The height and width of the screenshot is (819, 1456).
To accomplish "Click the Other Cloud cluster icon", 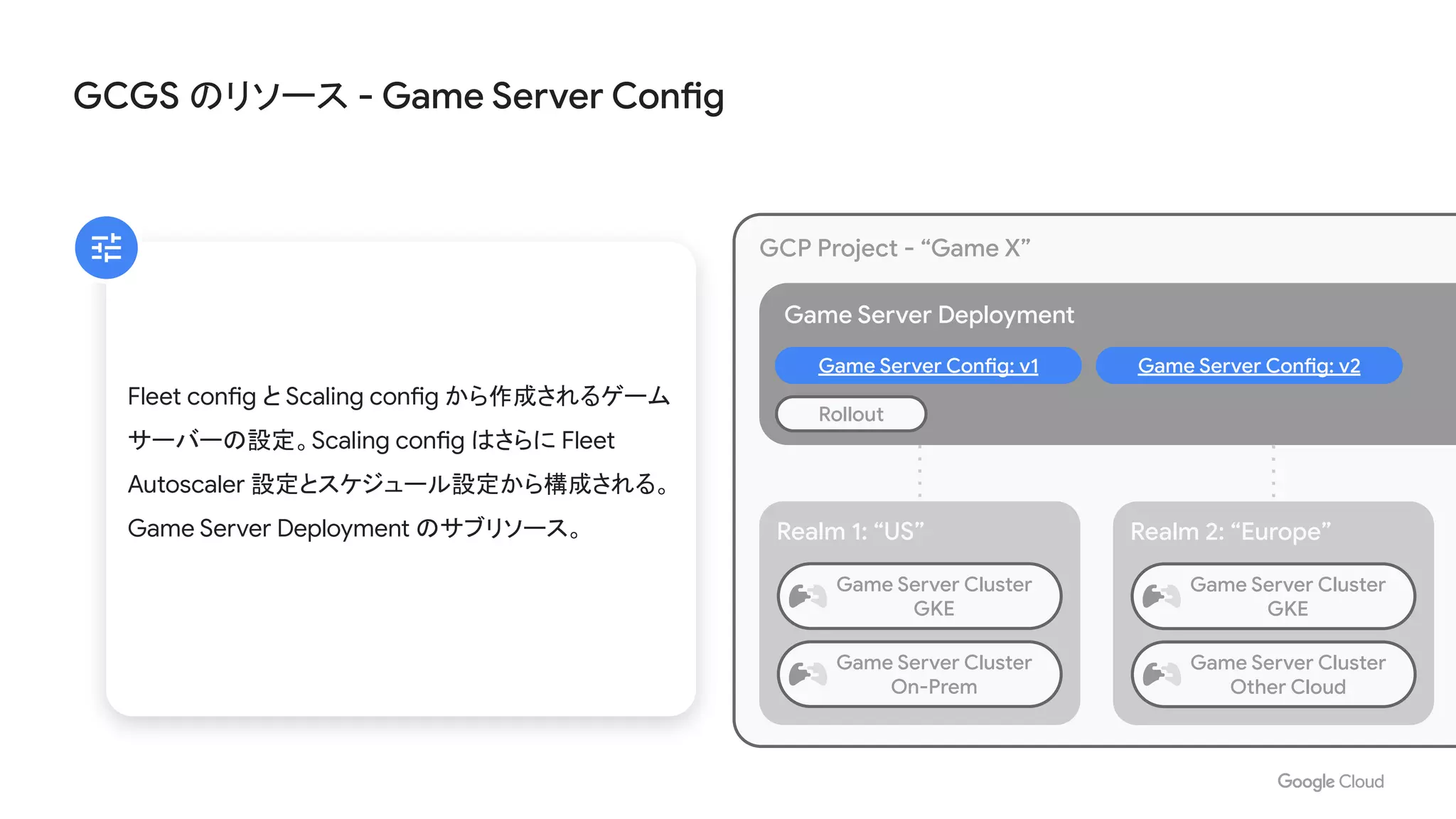I will [1162, 674].
